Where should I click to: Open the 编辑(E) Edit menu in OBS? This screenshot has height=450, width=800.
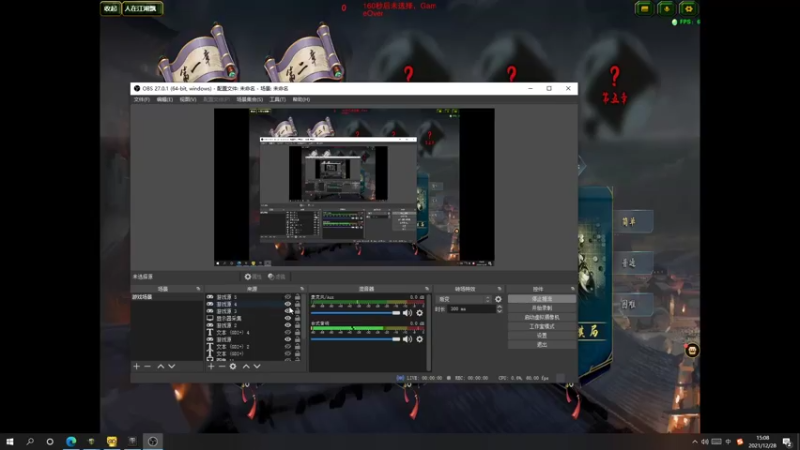coord(164,99)
